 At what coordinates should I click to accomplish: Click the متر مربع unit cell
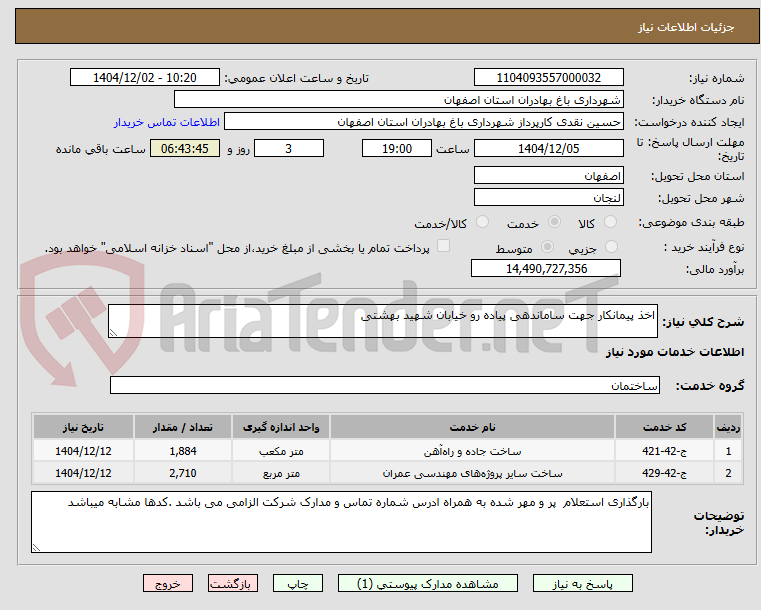point(281,473)
